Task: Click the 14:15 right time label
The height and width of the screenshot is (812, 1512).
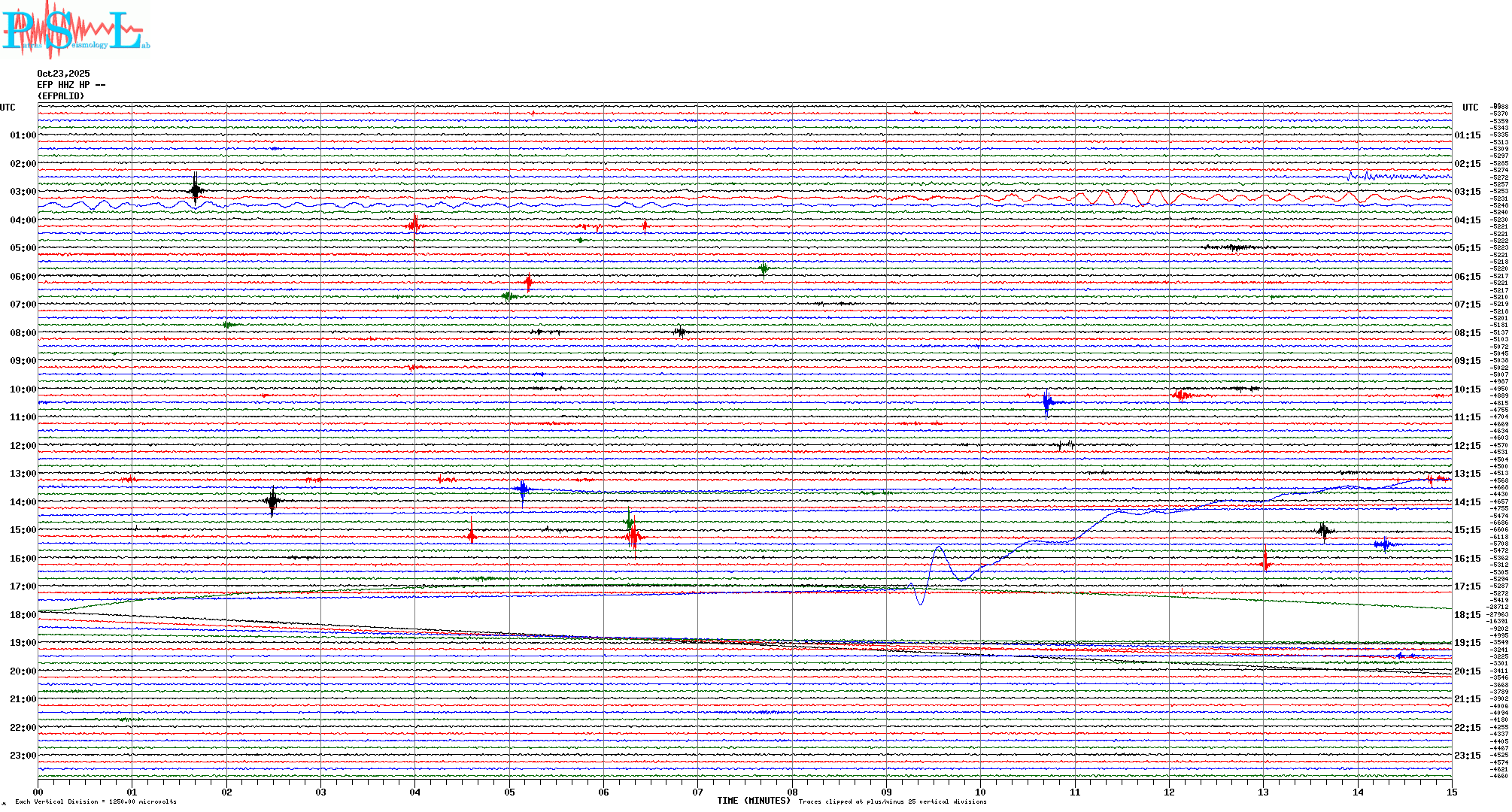Action: 1467,502
